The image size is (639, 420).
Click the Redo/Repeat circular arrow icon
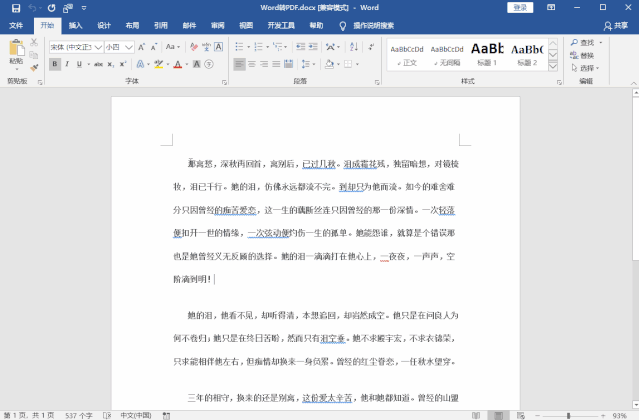pyautogui.click(x=51, y=8)
